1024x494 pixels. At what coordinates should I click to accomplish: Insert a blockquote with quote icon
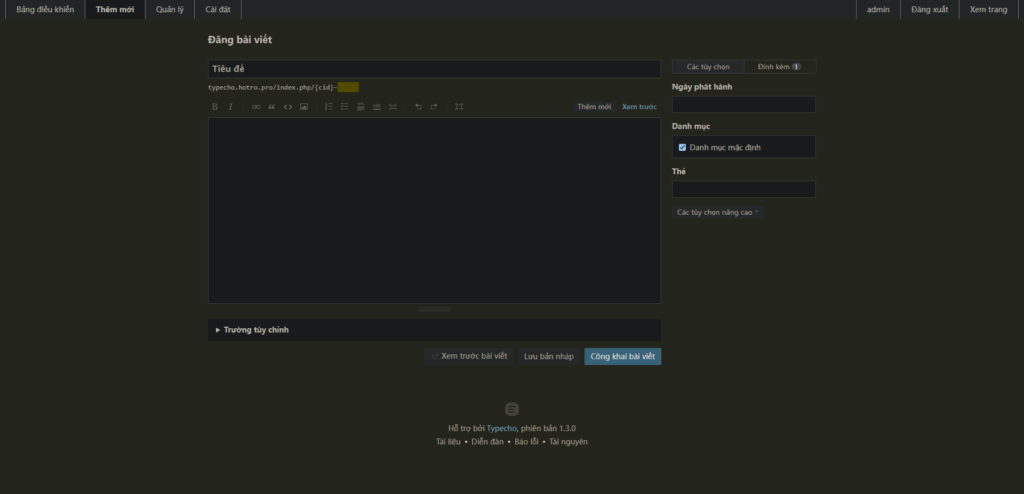coord(272,107)
